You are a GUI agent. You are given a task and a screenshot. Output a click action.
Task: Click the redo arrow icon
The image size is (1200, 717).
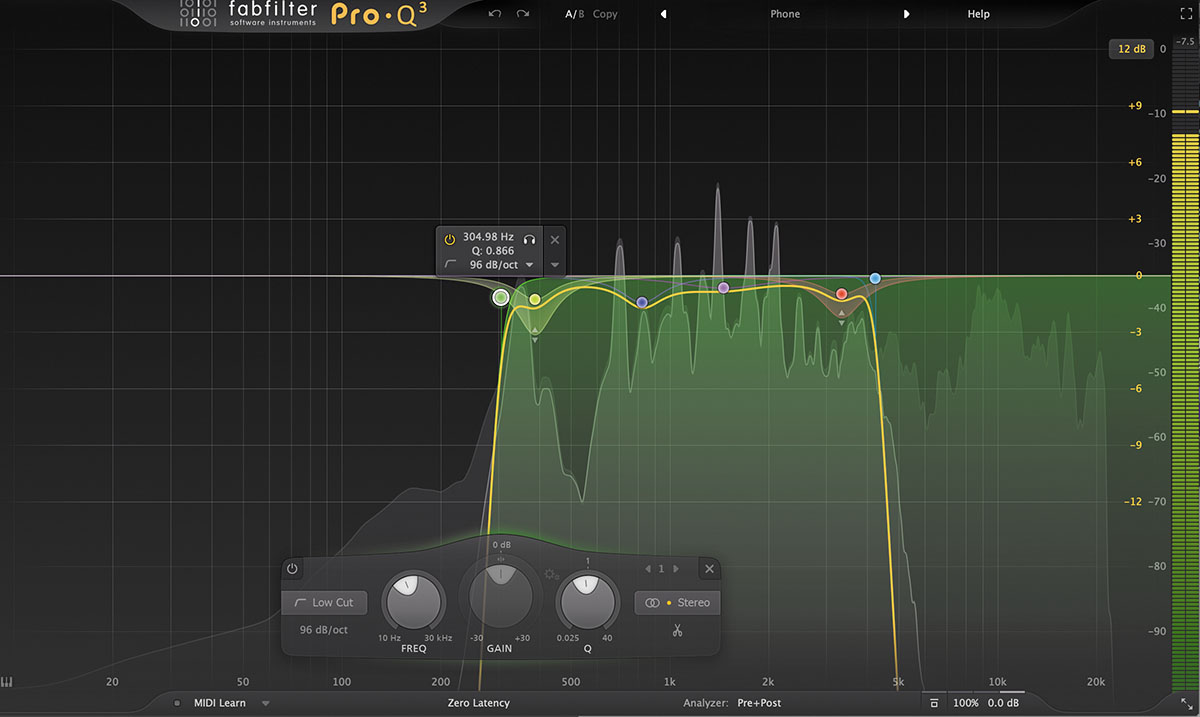522,14
